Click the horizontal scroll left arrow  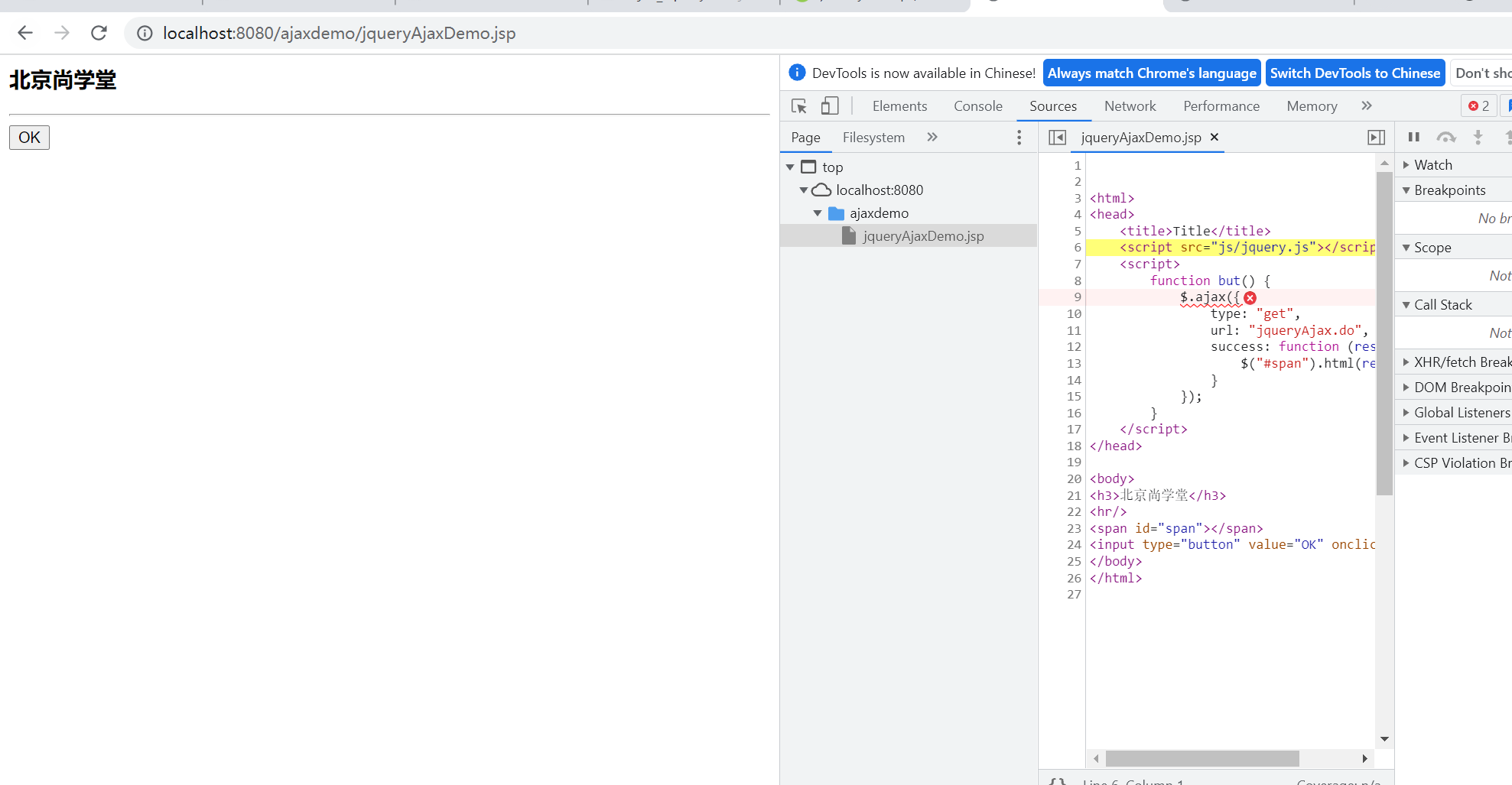[1096, 758]
